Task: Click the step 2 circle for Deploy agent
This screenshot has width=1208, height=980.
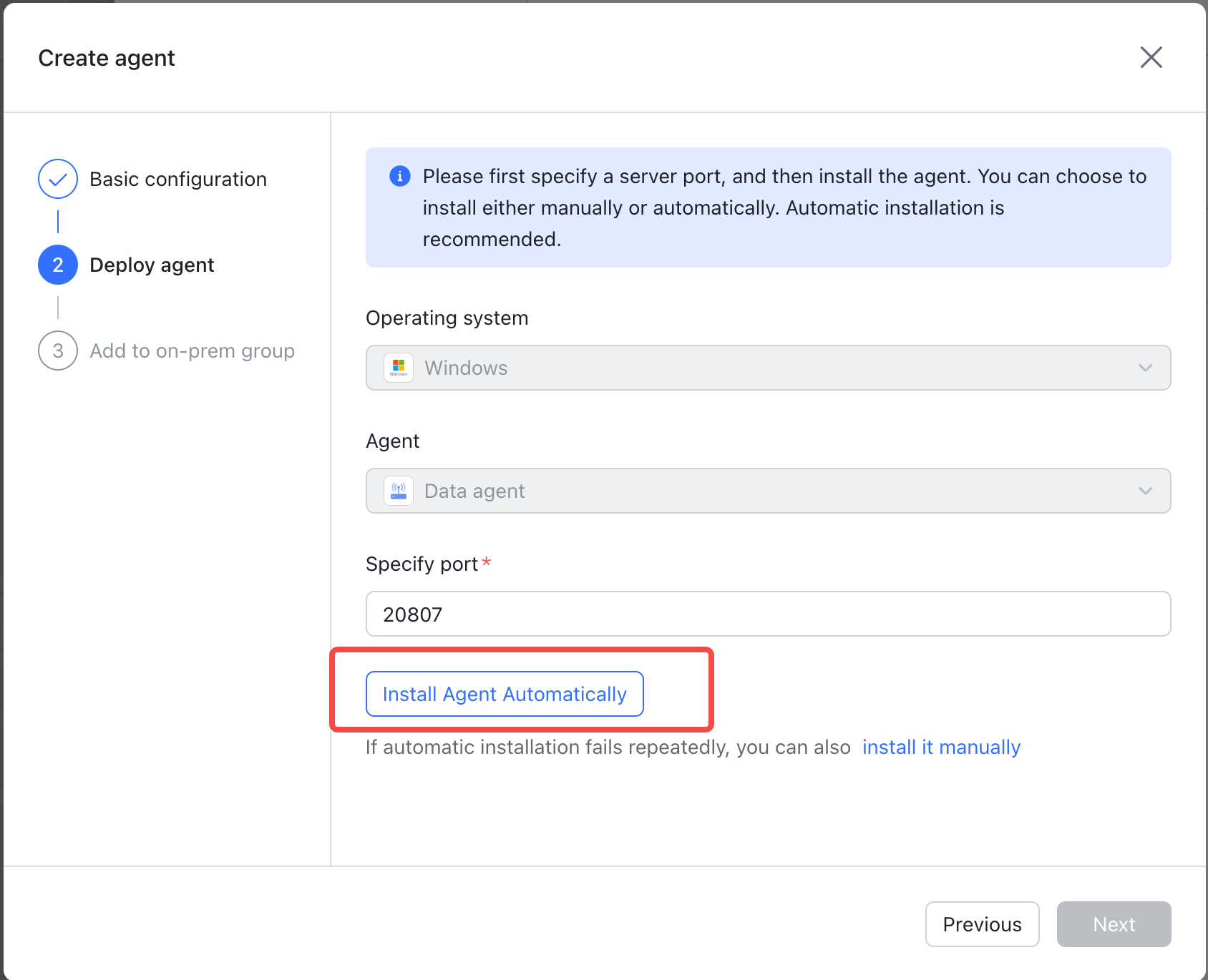Action: pyautogui.click(x=57, y=265)
